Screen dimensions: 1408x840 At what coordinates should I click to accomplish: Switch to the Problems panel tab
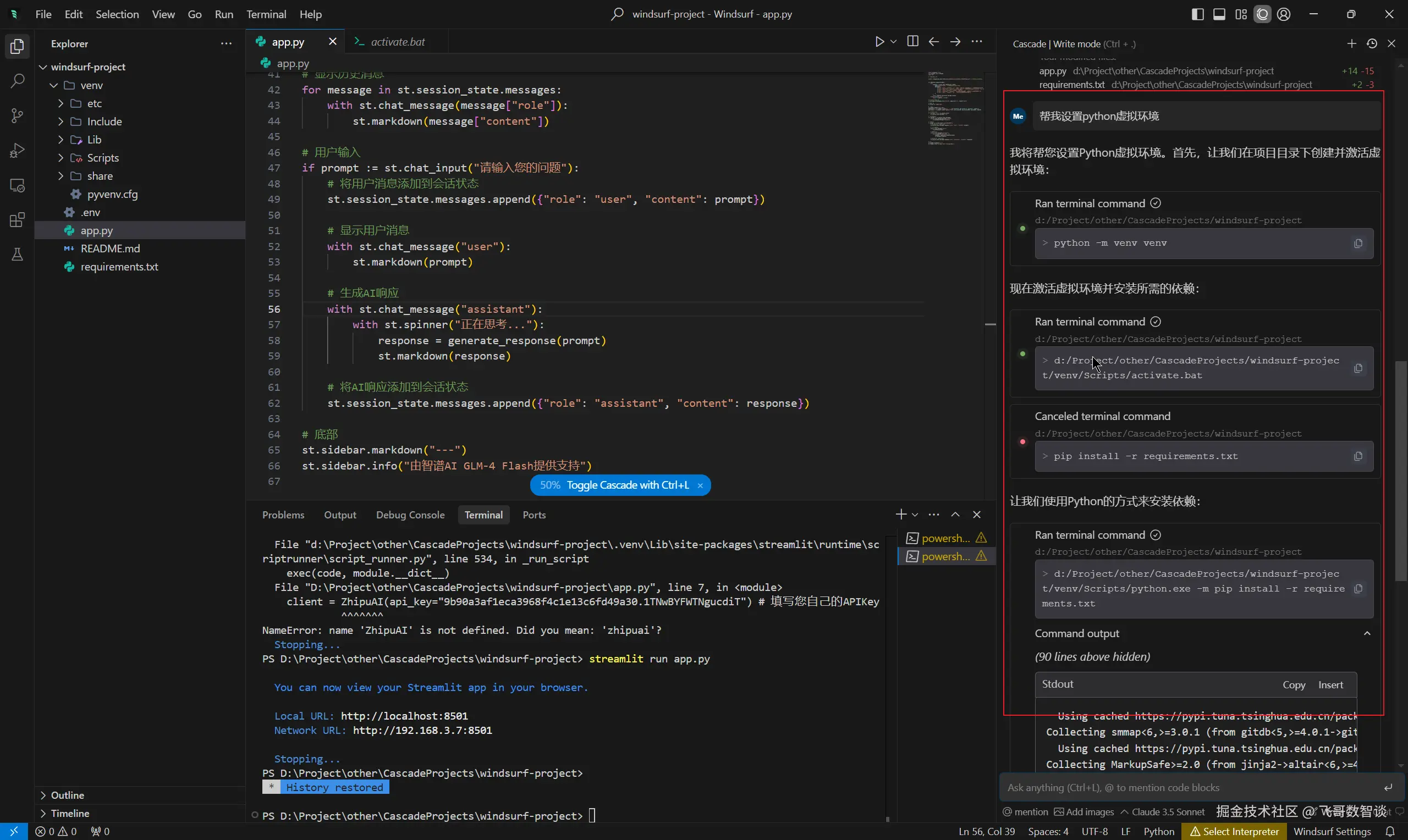tap(283, 515)
